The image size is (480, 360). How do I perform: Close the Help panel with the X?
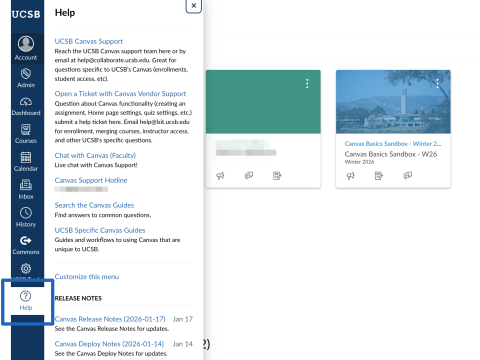click(194, 6)
